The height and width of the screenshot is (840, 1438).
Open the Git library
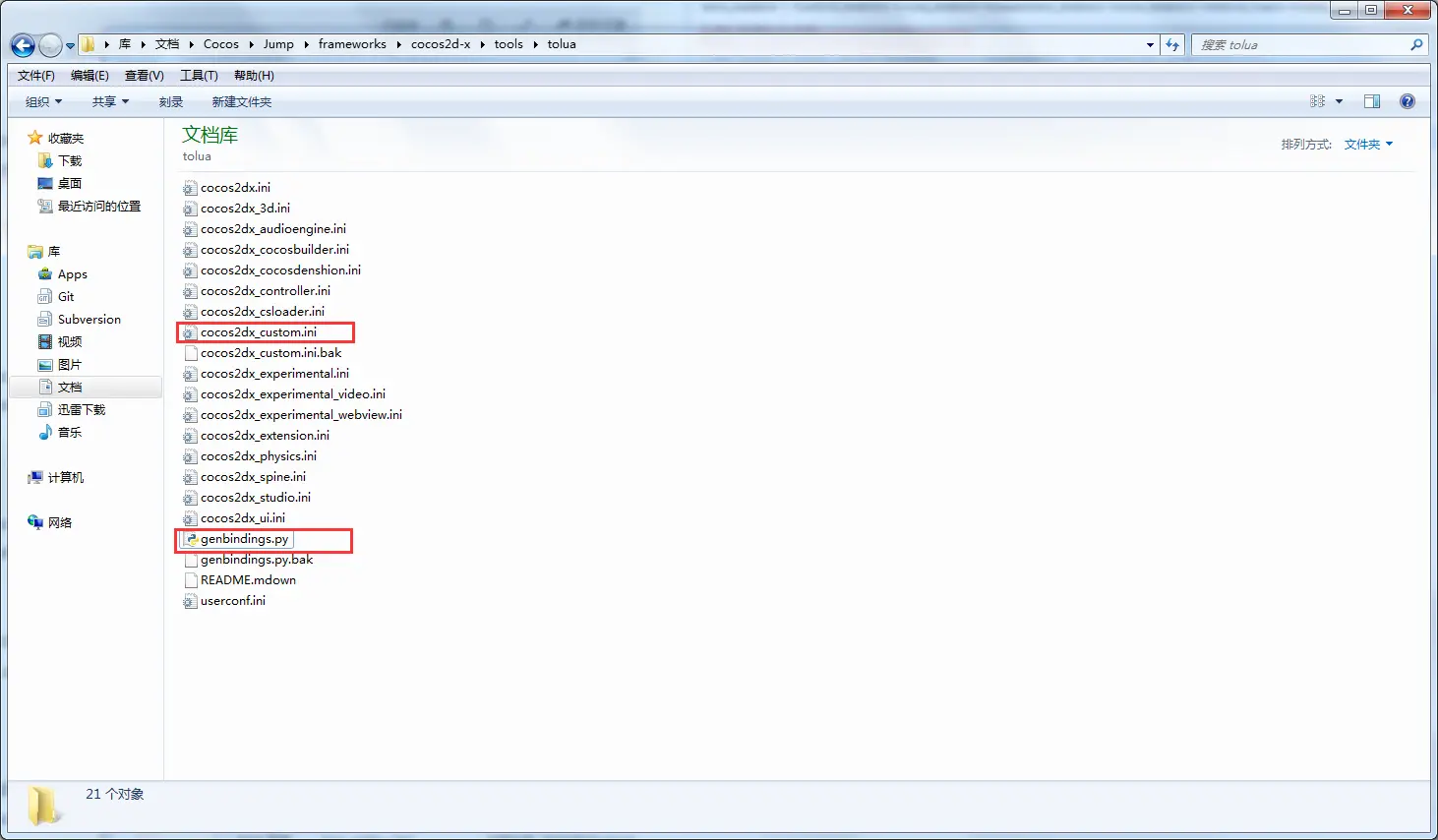(66, 297)
